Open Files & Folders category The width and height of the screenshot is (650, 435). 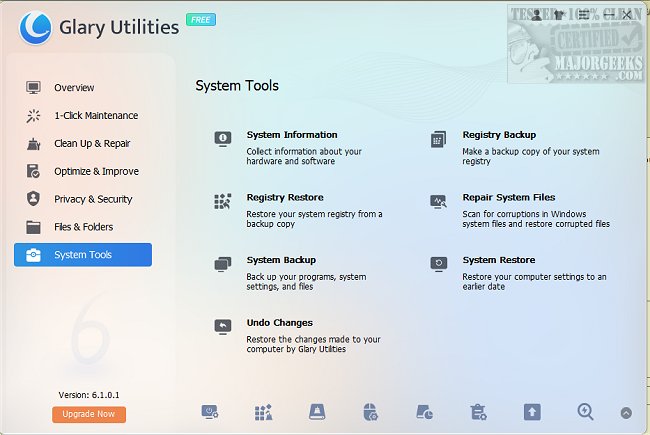click(x=82, y=227)
